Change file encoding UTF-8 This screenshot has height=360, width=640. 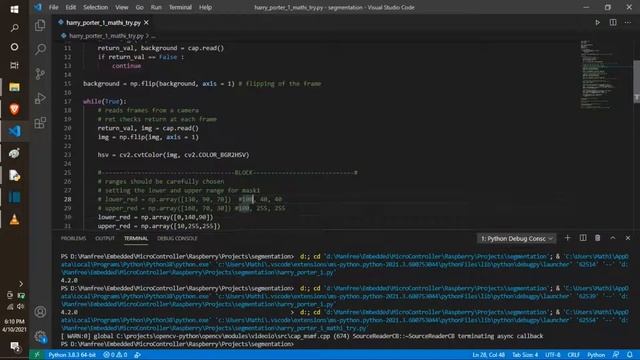pos(553,355)
